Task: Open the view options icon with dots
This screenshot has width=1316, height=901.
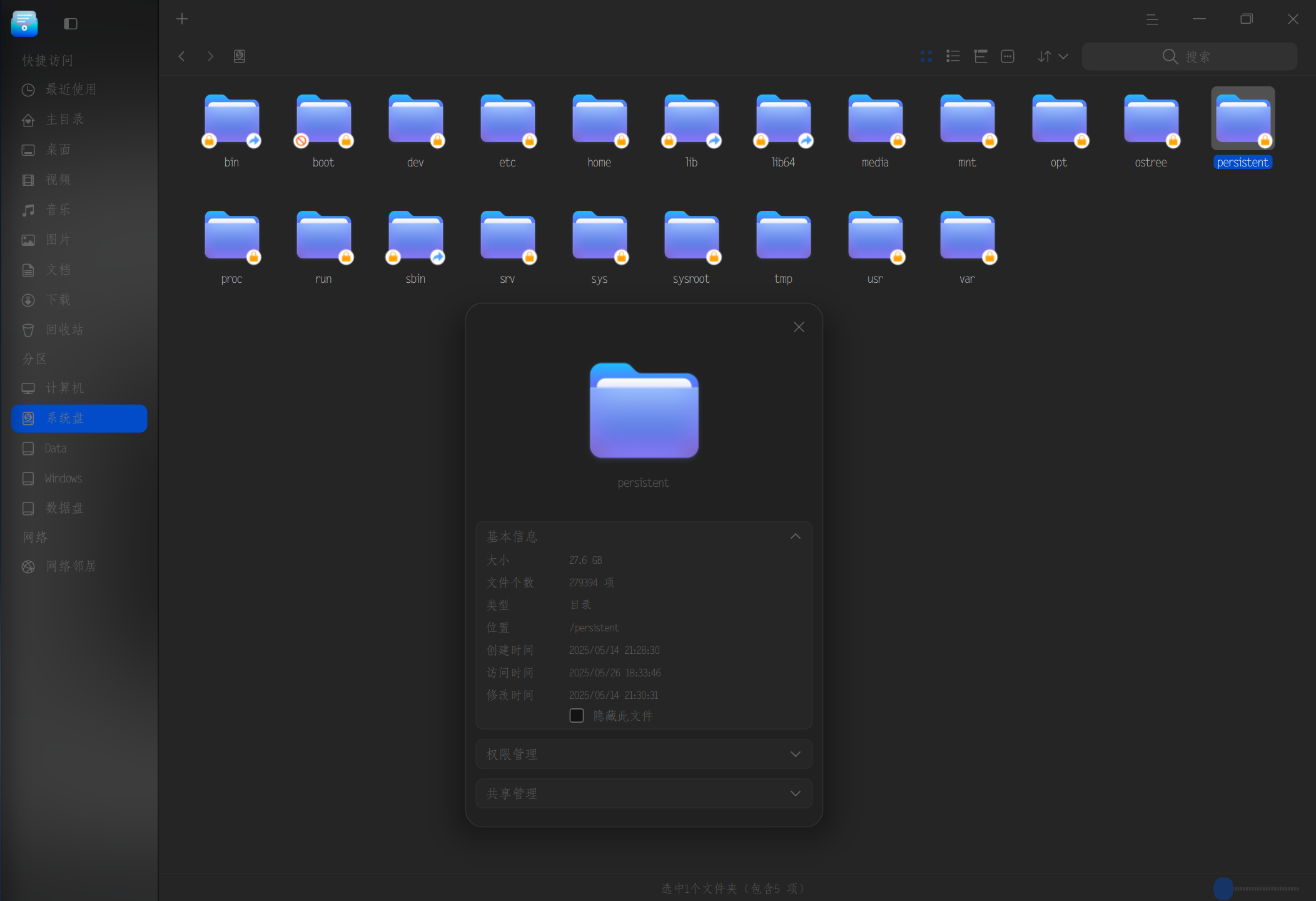Action: (1008, 56)
